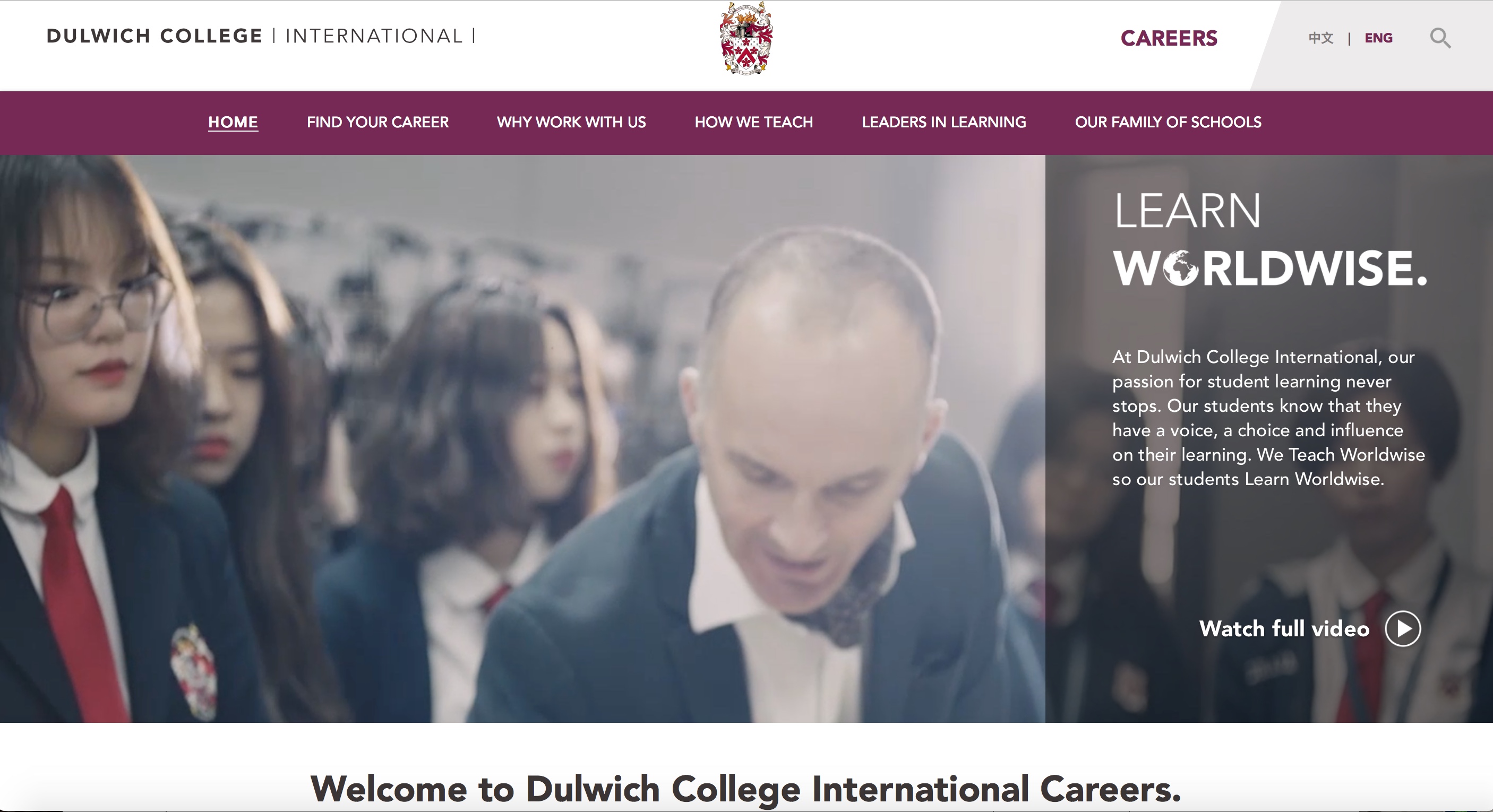The image size is (1493, 812).
Task: Click the Dulwich College International description paragraph
Action: click(1268, 418)
